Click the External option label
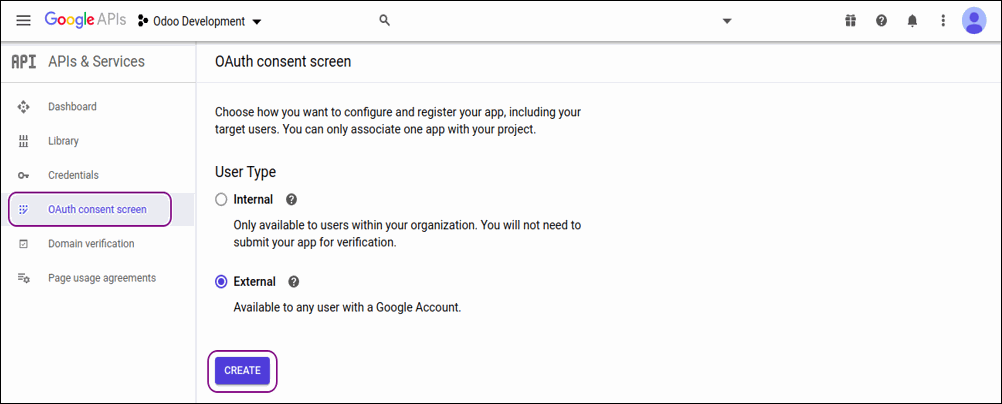This screenshot has width=1002, height=404. 254,281
